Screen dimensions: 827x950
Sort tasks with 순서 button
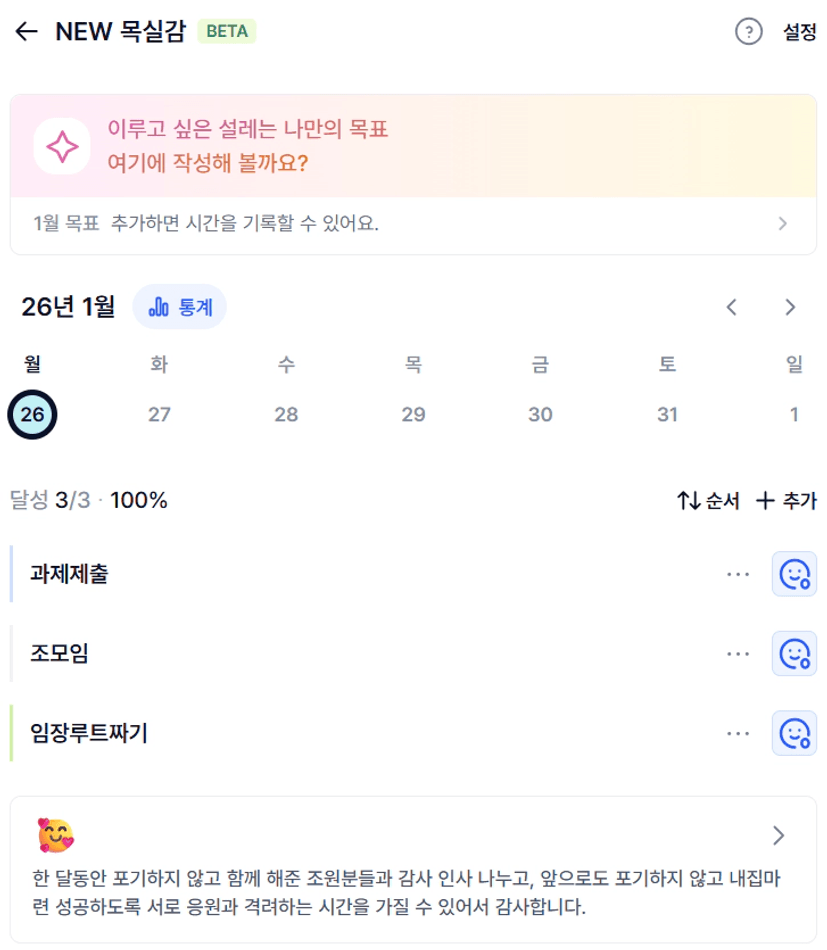[708, 501]
